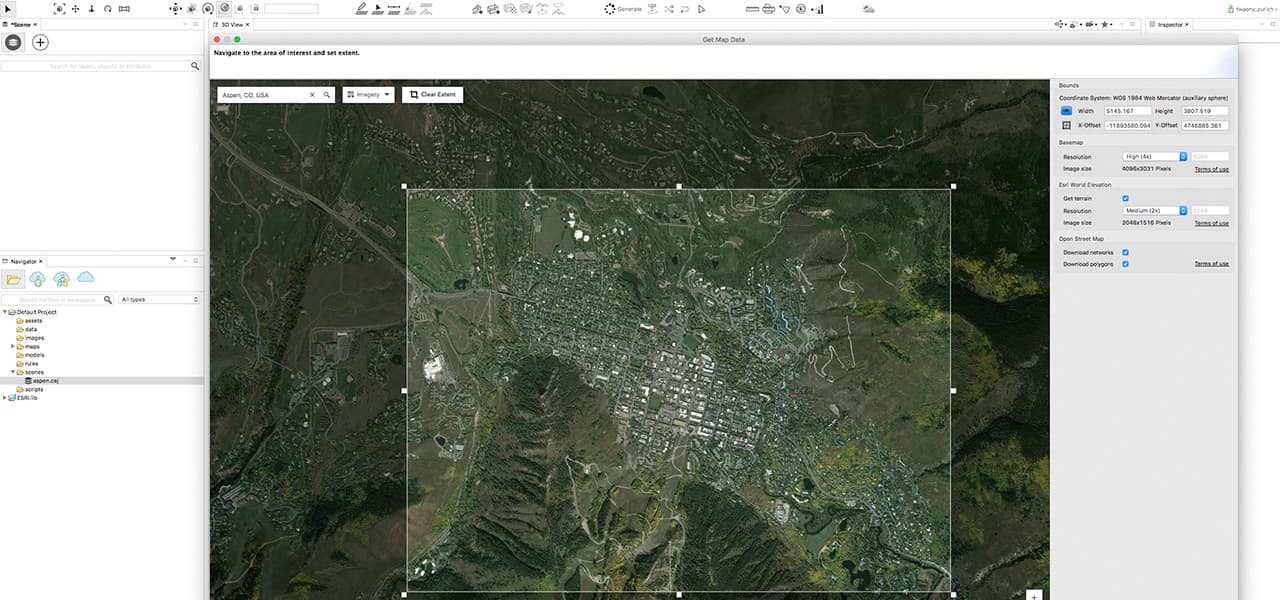
Task: Click the rotate tool icon in toolbar
Action: 107,8
